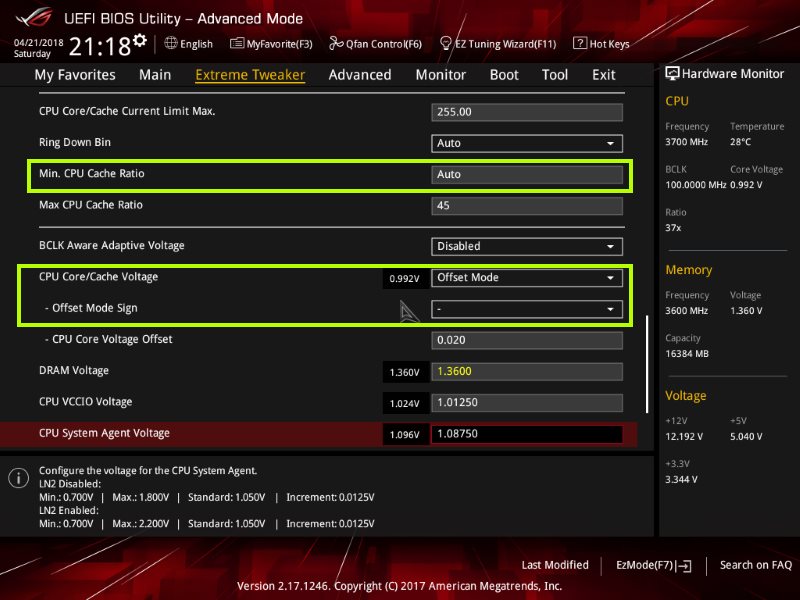800x600 pixels.
Task: Click the EZ Tuning Wizard bulb icon
Action: click(x=445, y=43)
